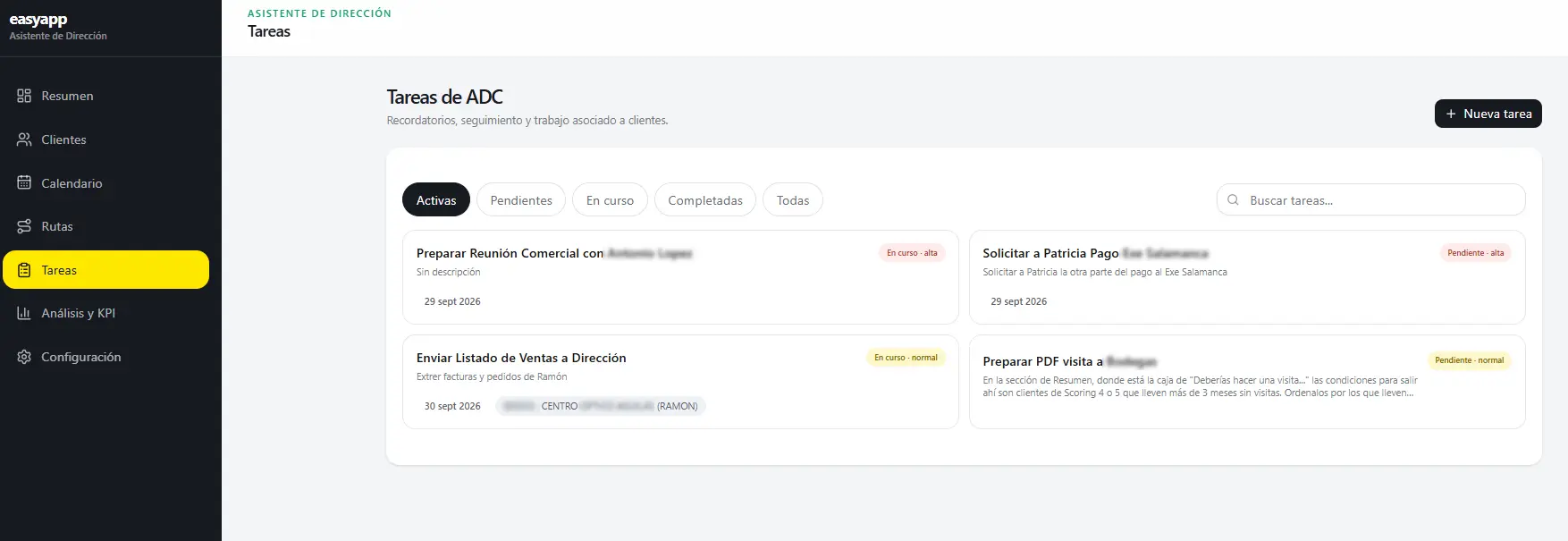Screen dimensions: 1568x541
Task: Click the CENTRO (RAMON) client tag
Action: point(601,406)
